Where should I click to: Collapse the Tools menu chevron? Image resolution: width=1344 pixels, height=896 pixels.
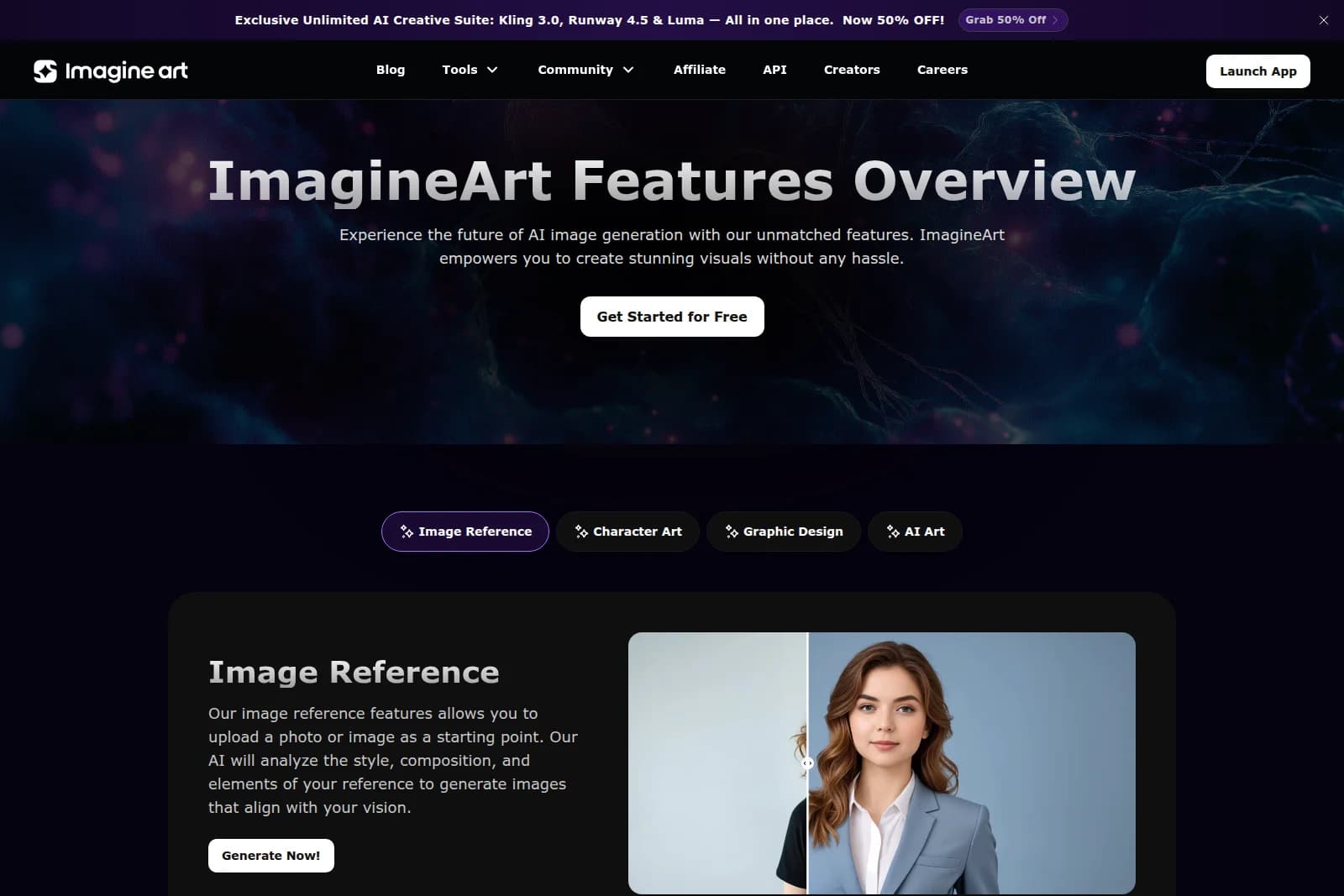coord(493,70)
